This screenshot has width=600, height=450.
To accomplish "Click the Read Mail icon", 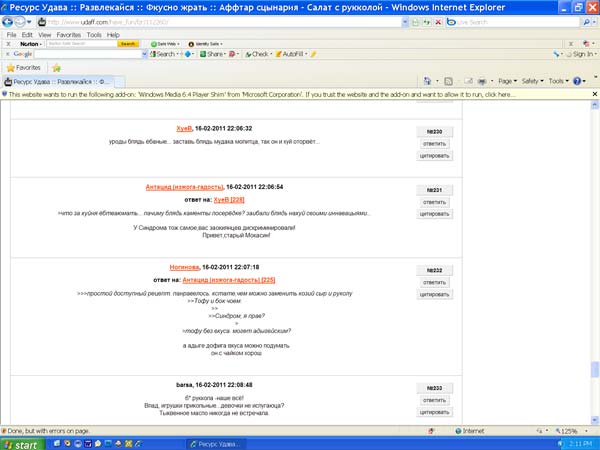I will tap(468, 81).
